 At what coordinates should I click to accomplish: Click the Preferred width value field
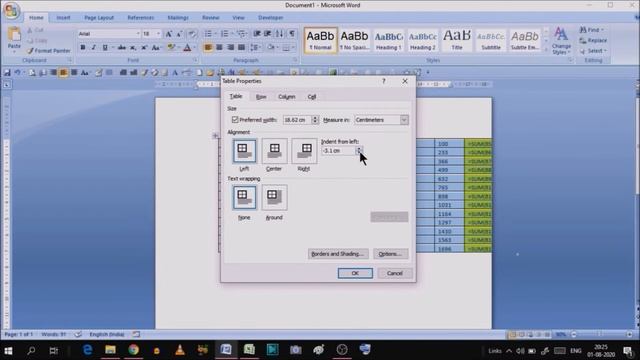297,120
